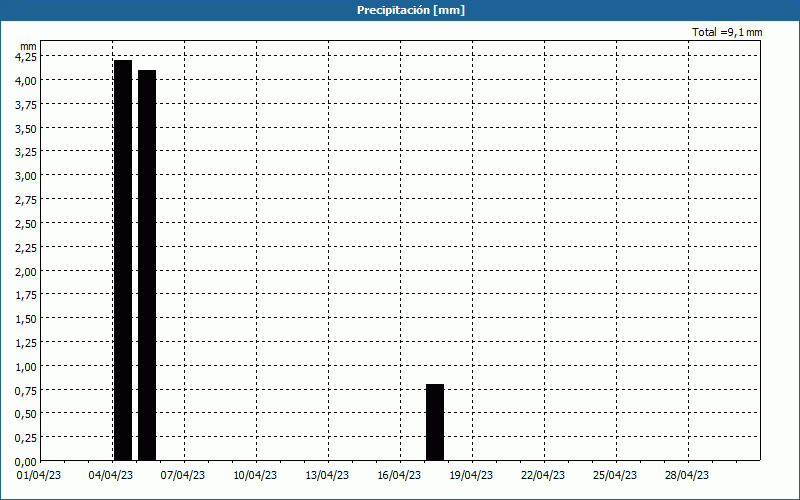
Task: Select the 0,80 mm bar for 17/04/23
Action: pos(435,422)
